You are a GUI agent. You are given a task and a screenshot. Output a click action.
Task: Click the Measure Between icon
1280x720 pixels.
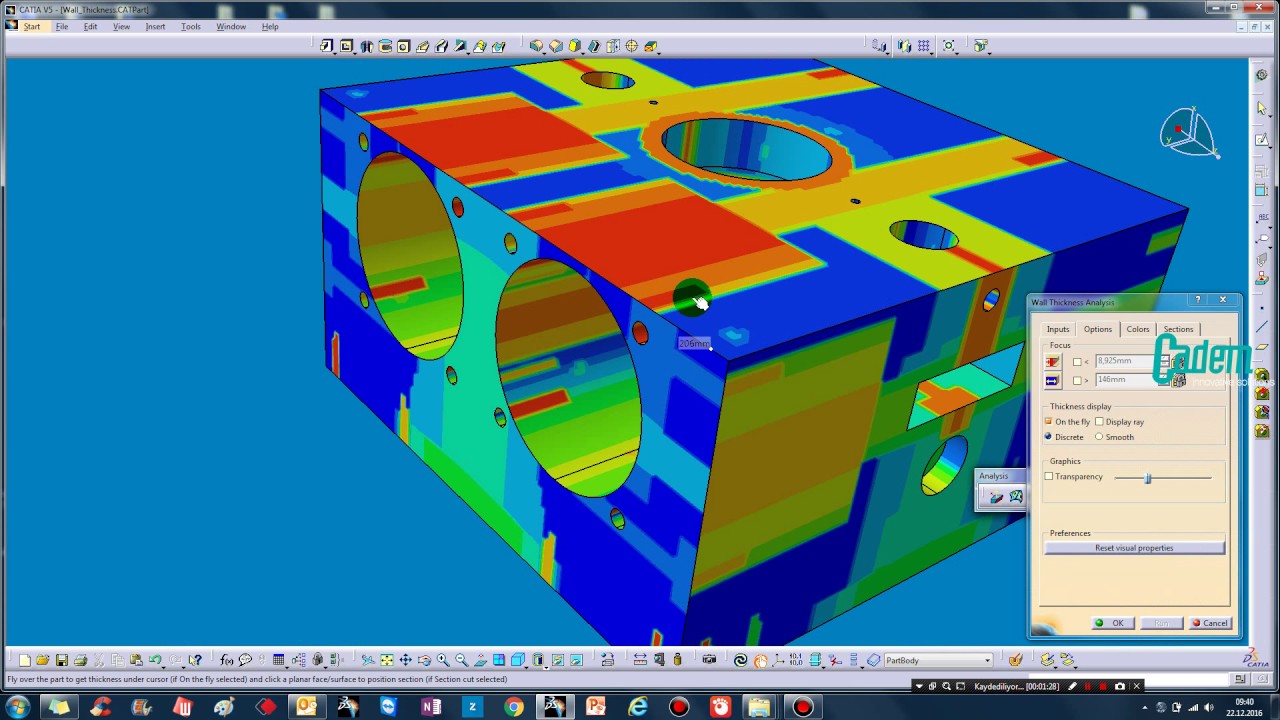(640, 660)
